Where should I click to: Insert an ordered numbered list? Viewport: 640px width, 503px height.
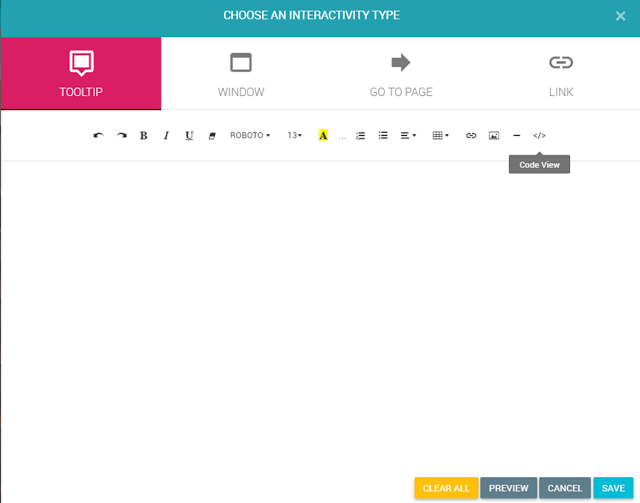pos(361,135)
